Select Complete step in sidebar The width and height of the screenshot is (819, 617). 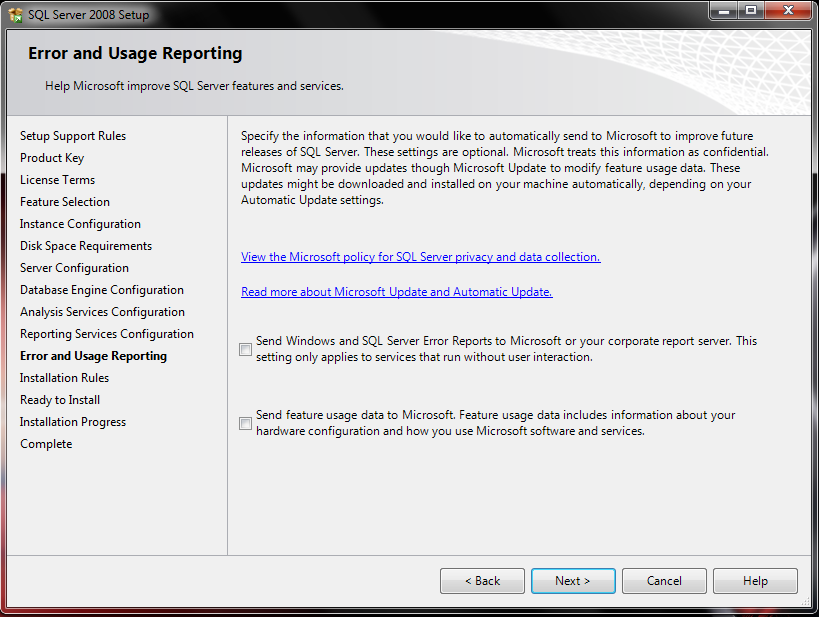coord(46,444)
